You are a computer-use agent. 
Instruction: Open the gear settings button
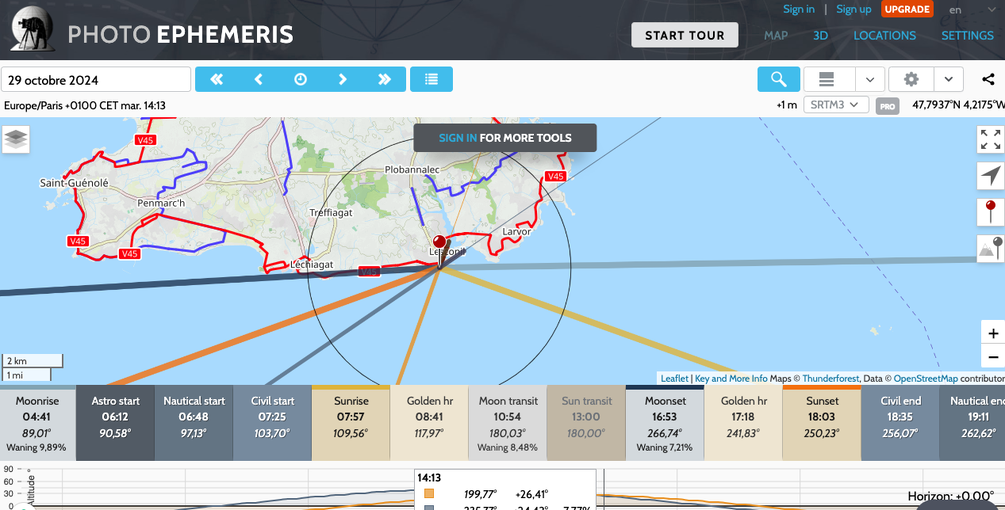click(x=911, y=79)
